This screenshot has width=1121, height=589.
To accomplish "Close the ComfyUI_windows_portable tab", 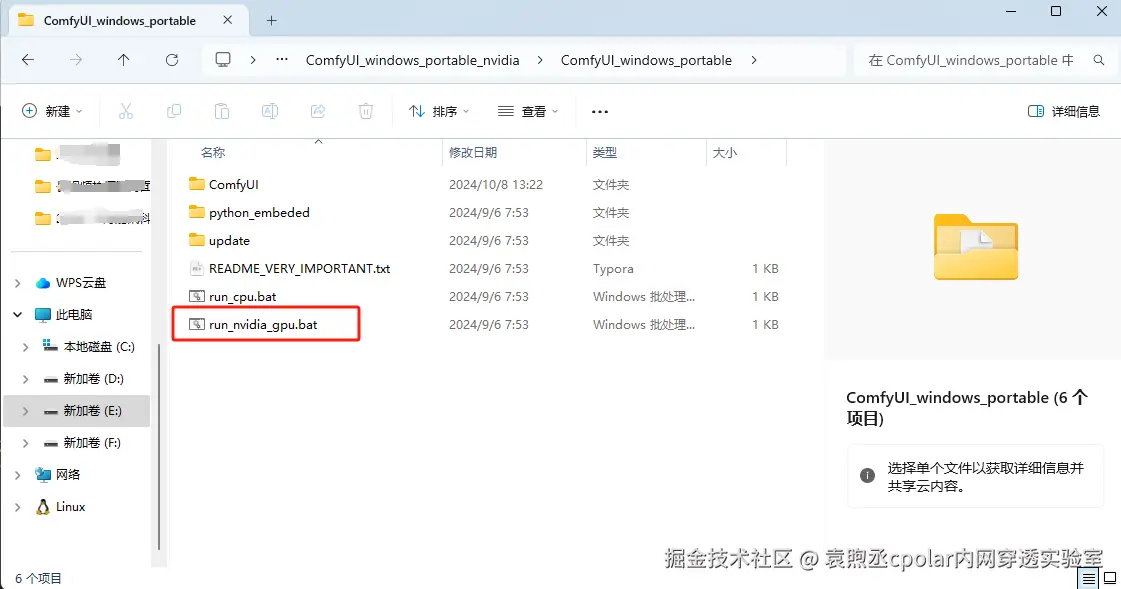I will point(227,20).
